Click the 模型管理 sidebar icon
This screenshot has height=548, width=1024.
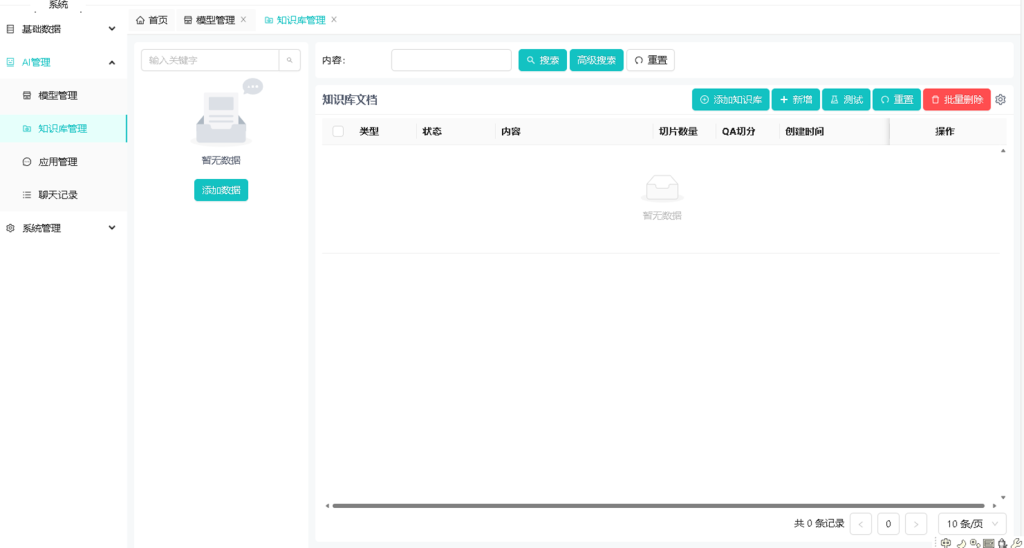(x=27, y=95)
